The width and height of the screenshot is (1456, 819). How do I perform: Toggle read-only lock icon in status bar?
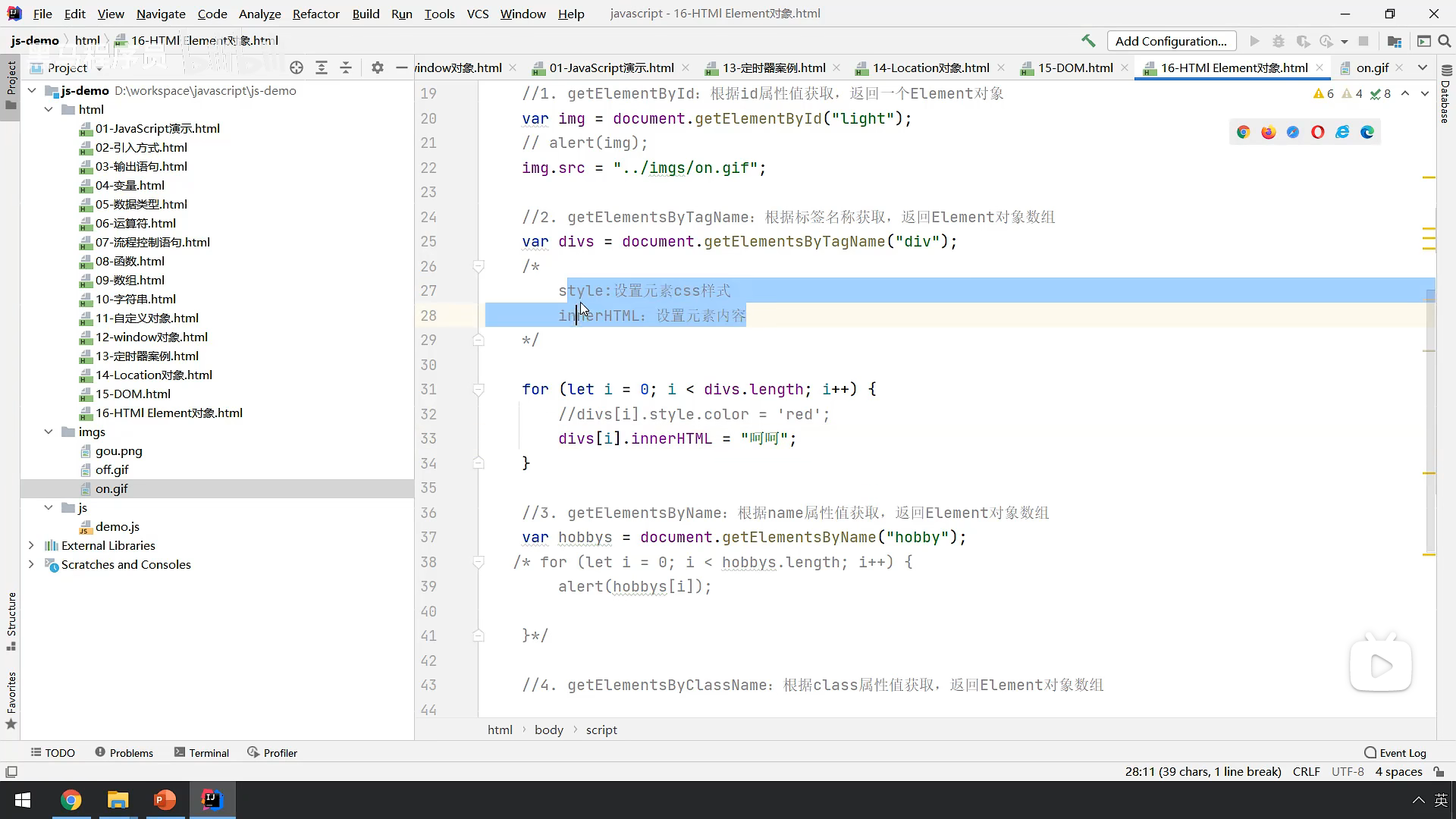coord(1439,771)
